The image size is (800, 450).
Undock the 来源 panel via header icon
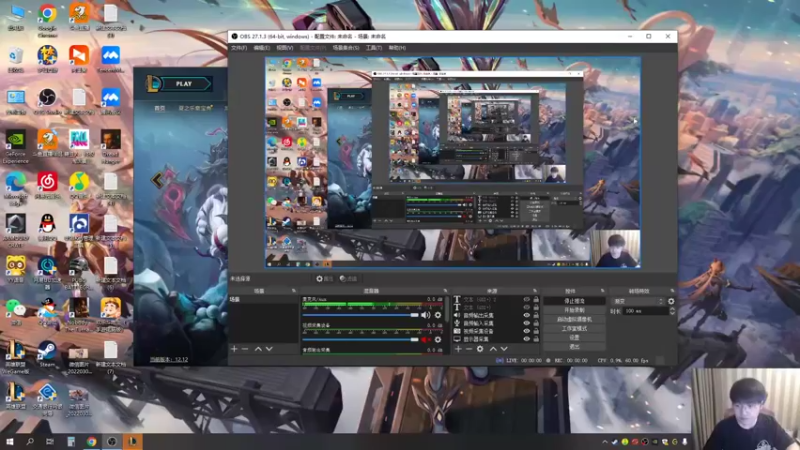(535, 291)
